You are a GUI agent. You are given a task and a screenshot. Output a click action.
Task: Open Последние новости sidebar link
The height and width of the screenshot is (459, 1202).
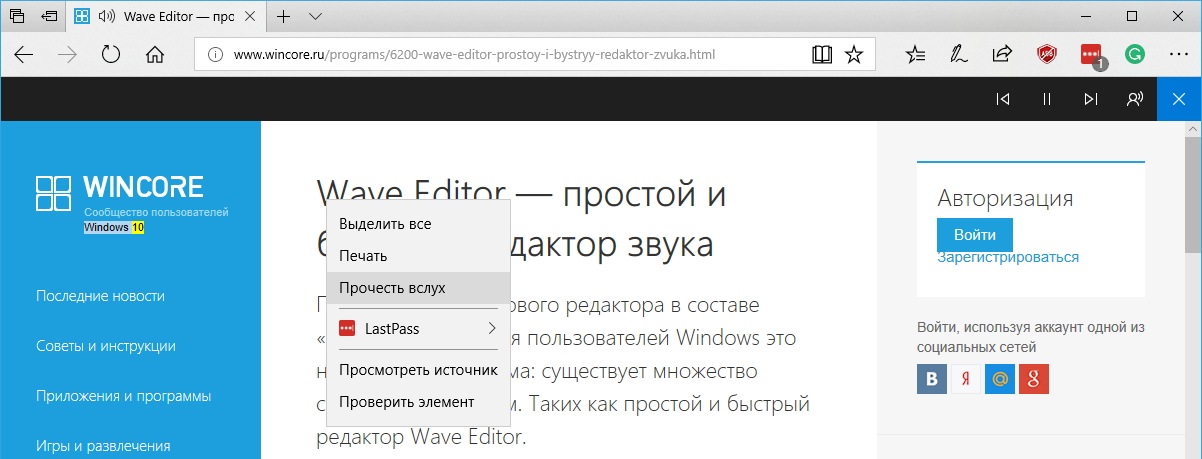click(100, 296)
